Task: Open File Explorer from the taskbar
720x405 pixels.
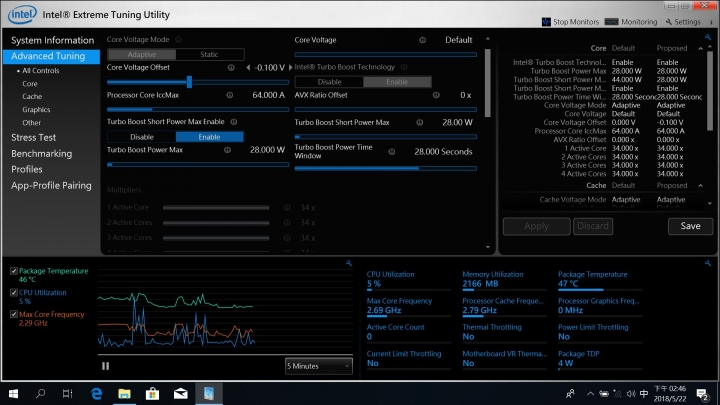Action: 124,394
